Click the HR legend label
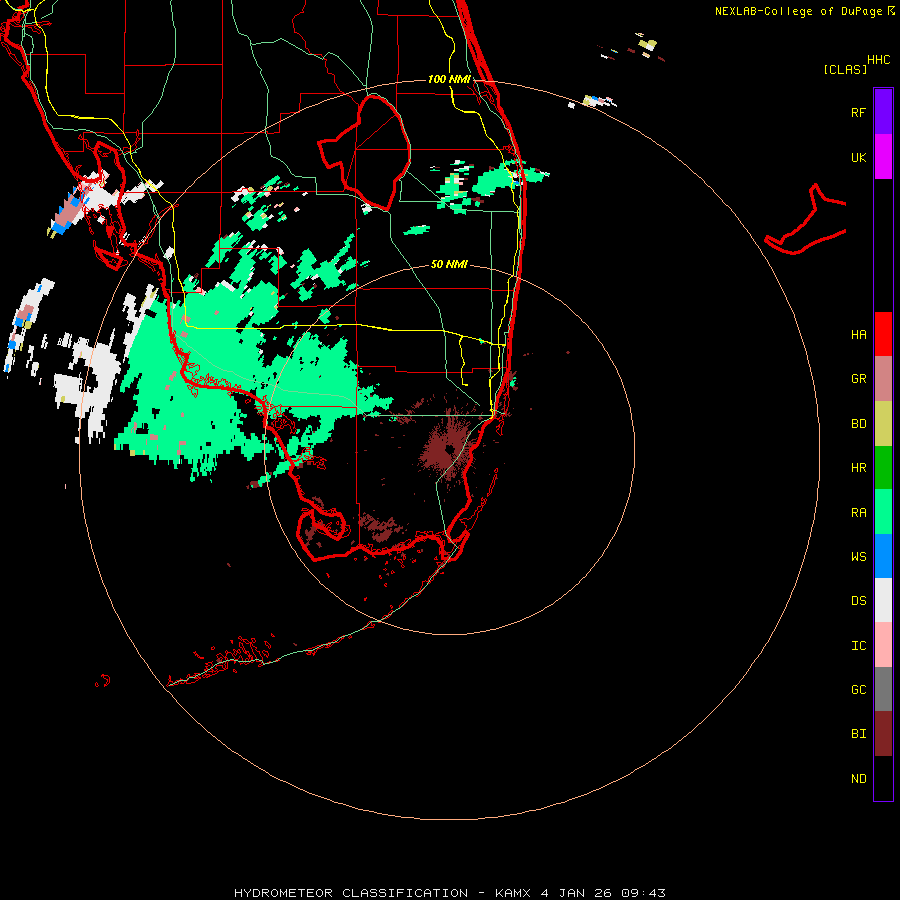900x900 pixels. (858, 468)
